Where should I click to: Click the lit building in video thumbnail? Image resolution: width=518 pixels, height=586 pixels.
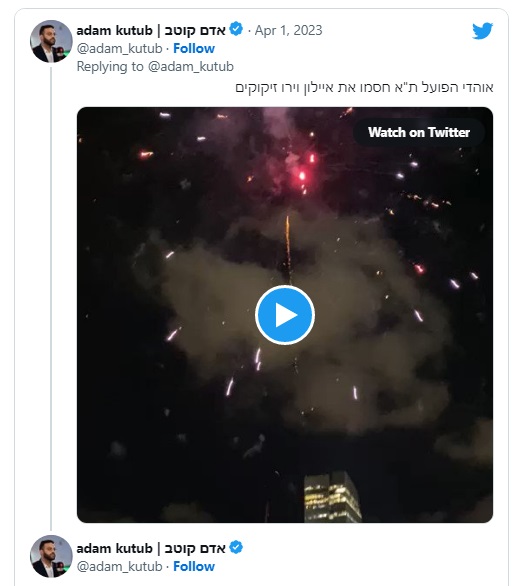click(x=332, y=497)
